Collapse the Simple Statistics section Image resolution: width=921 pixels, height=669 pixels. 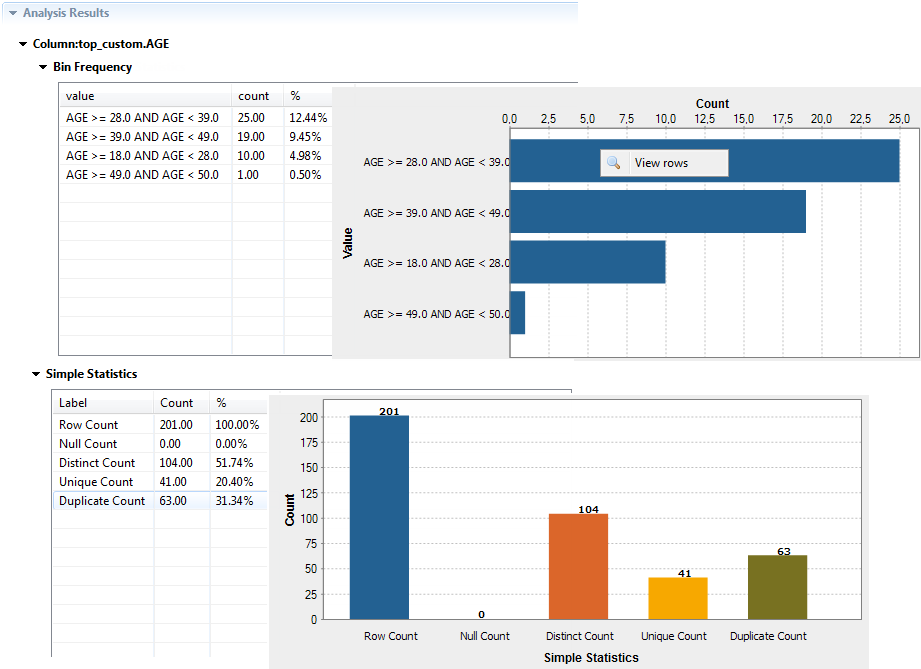tap(38, 373)
